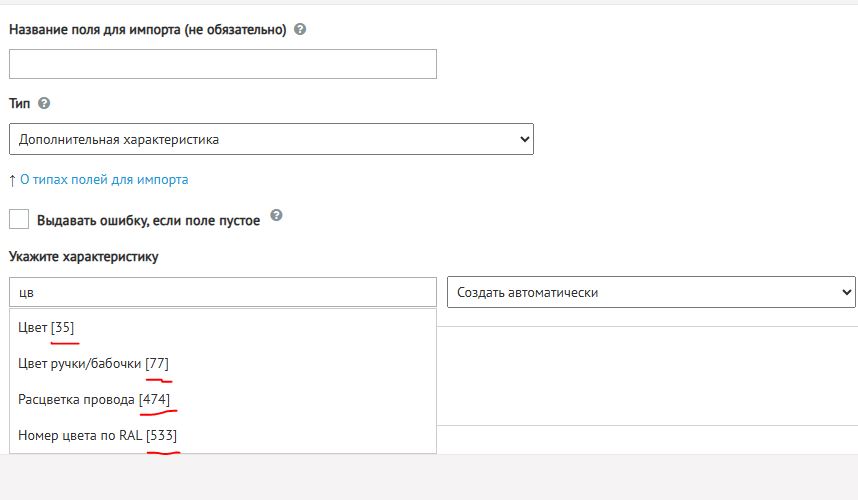Open the О типах полей для импорта link
Screen dimensions: 858x500
[x=104, y=179]
